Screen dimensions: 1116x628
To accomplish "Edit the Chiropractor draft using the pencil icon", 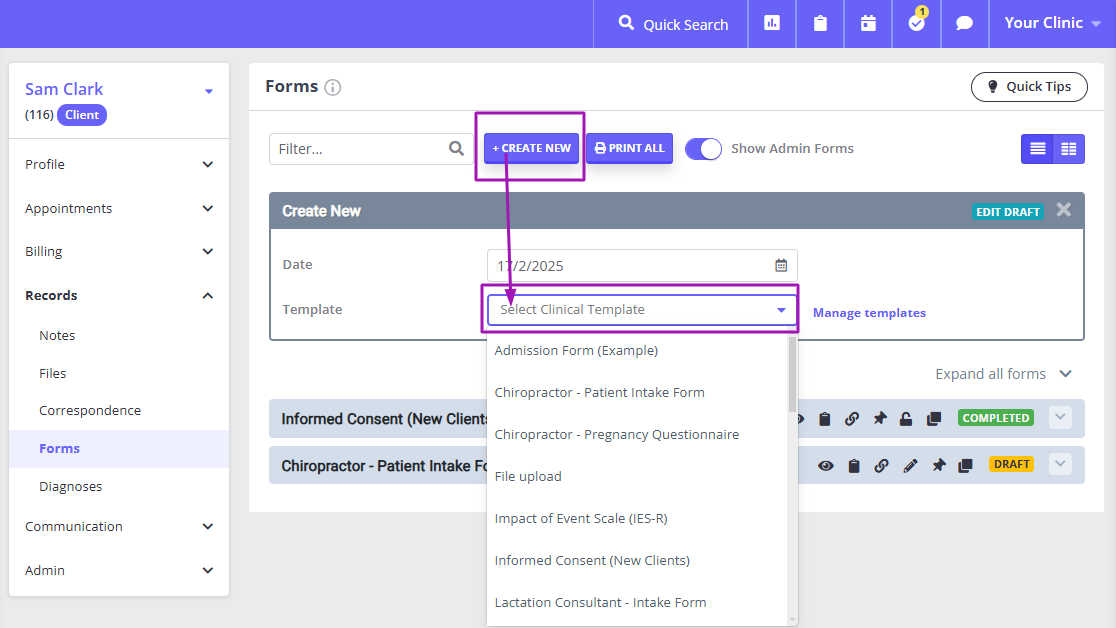I will (x=910, y=464).
